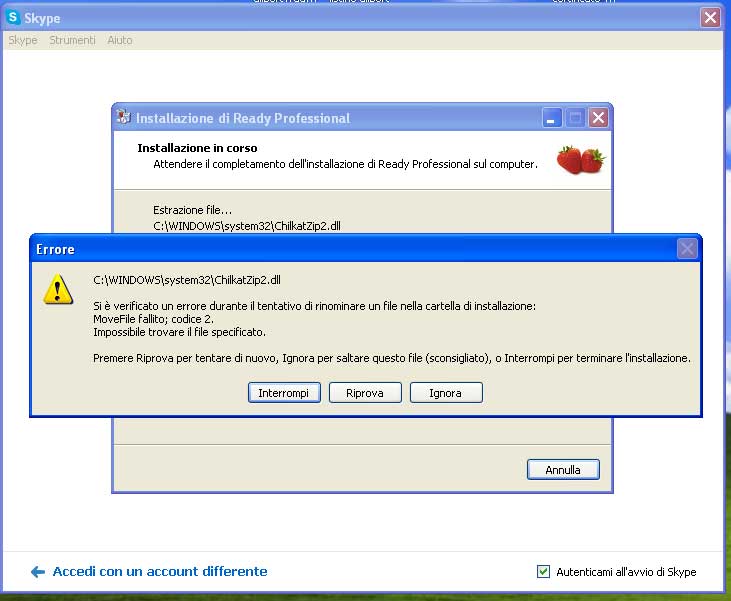
Task: Click Annulla in the installer window
Action: [x=563, y=470]
